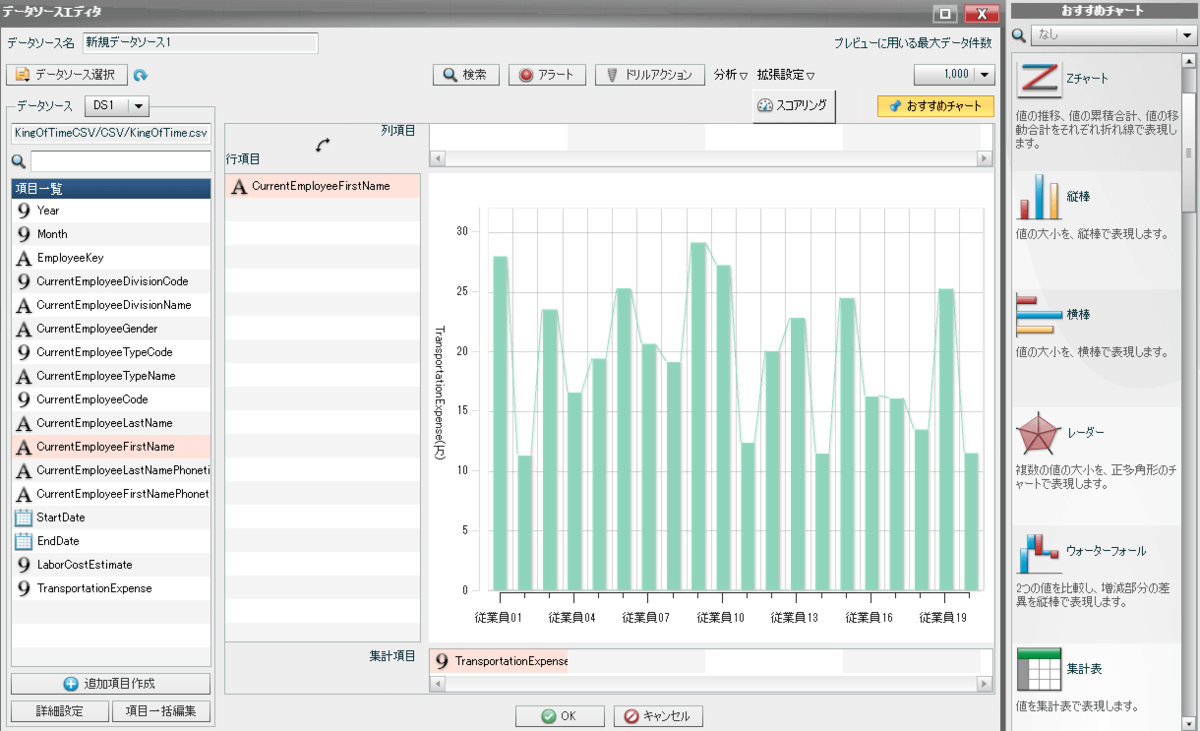
Task: Select the highlighted CurrentEmployeeFirstName list item
Action: pyautogui.click(x=111, y=447)
